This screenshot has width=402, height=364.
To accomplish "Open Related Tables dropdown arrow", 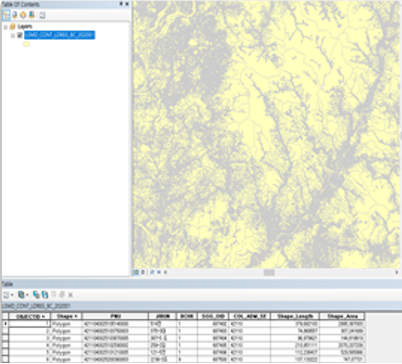I will point(28,295).
